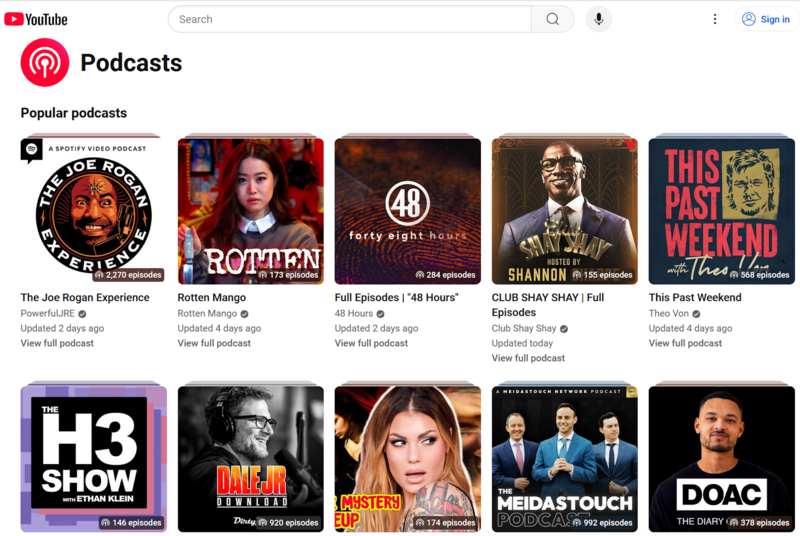Click The Joe Rogan Experience title
Image resolution: width=800 pixels, height=536 pixels.
[x=85, y=297]
